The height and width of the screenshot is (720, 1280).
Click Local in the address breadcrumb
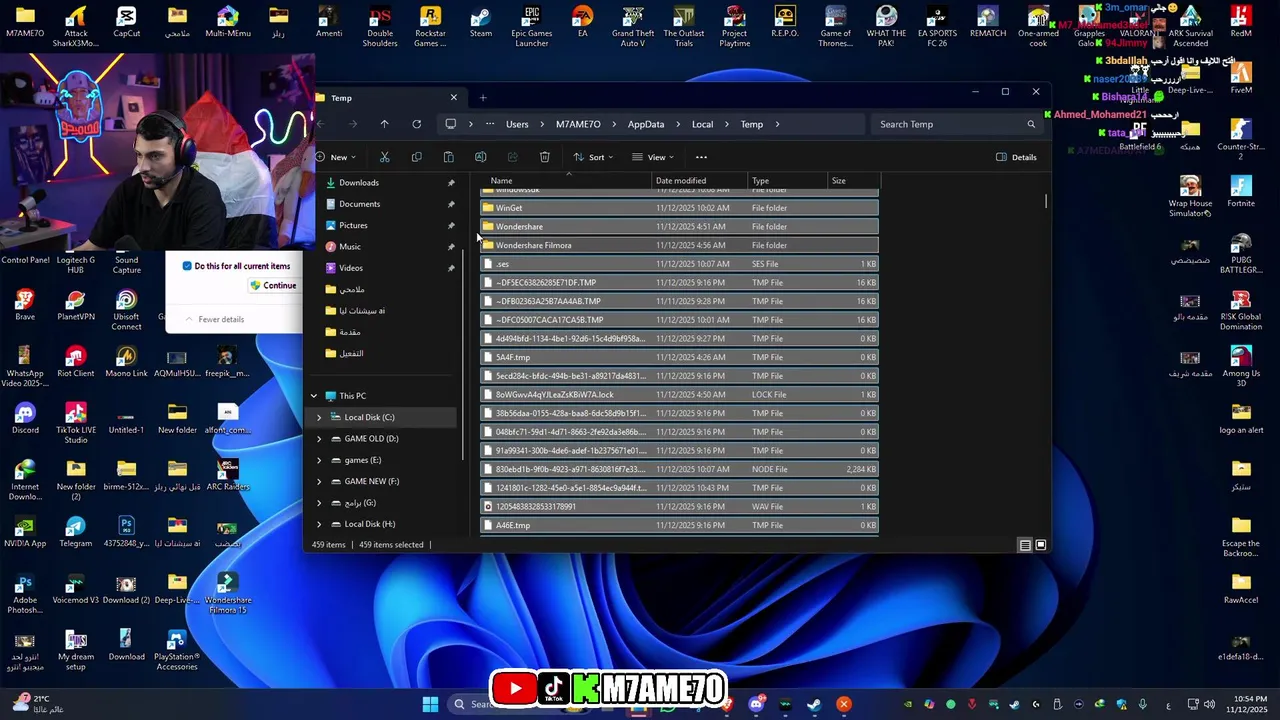pos(703,124)
